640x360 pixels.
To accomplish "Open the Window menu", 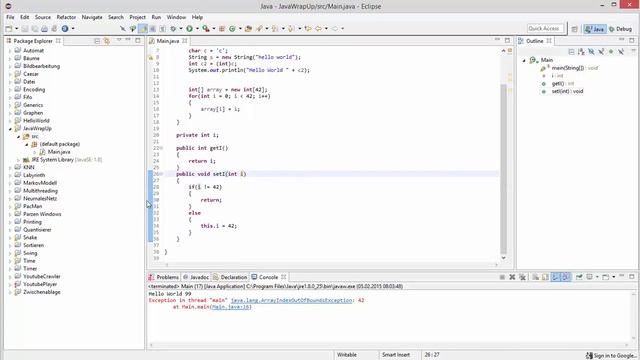I will tap(176, 17).
